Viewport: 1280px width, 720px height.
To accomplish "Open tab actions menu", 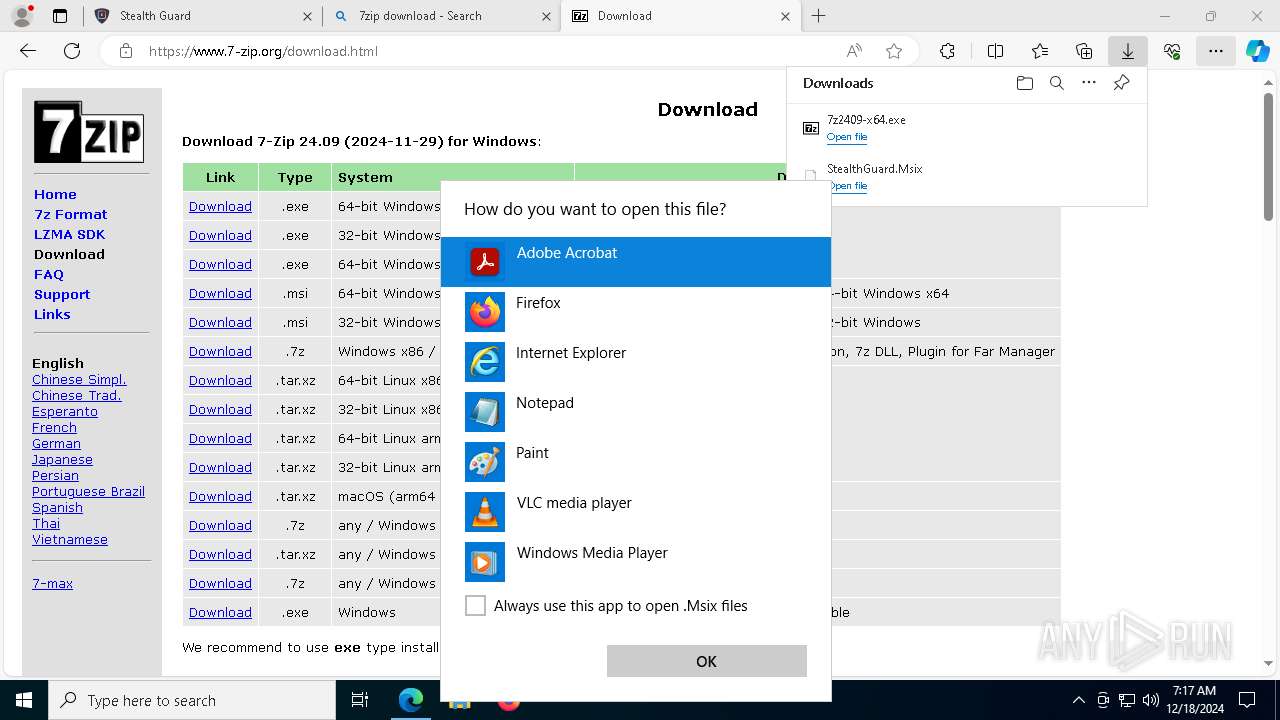I will [x=60, y=16].
